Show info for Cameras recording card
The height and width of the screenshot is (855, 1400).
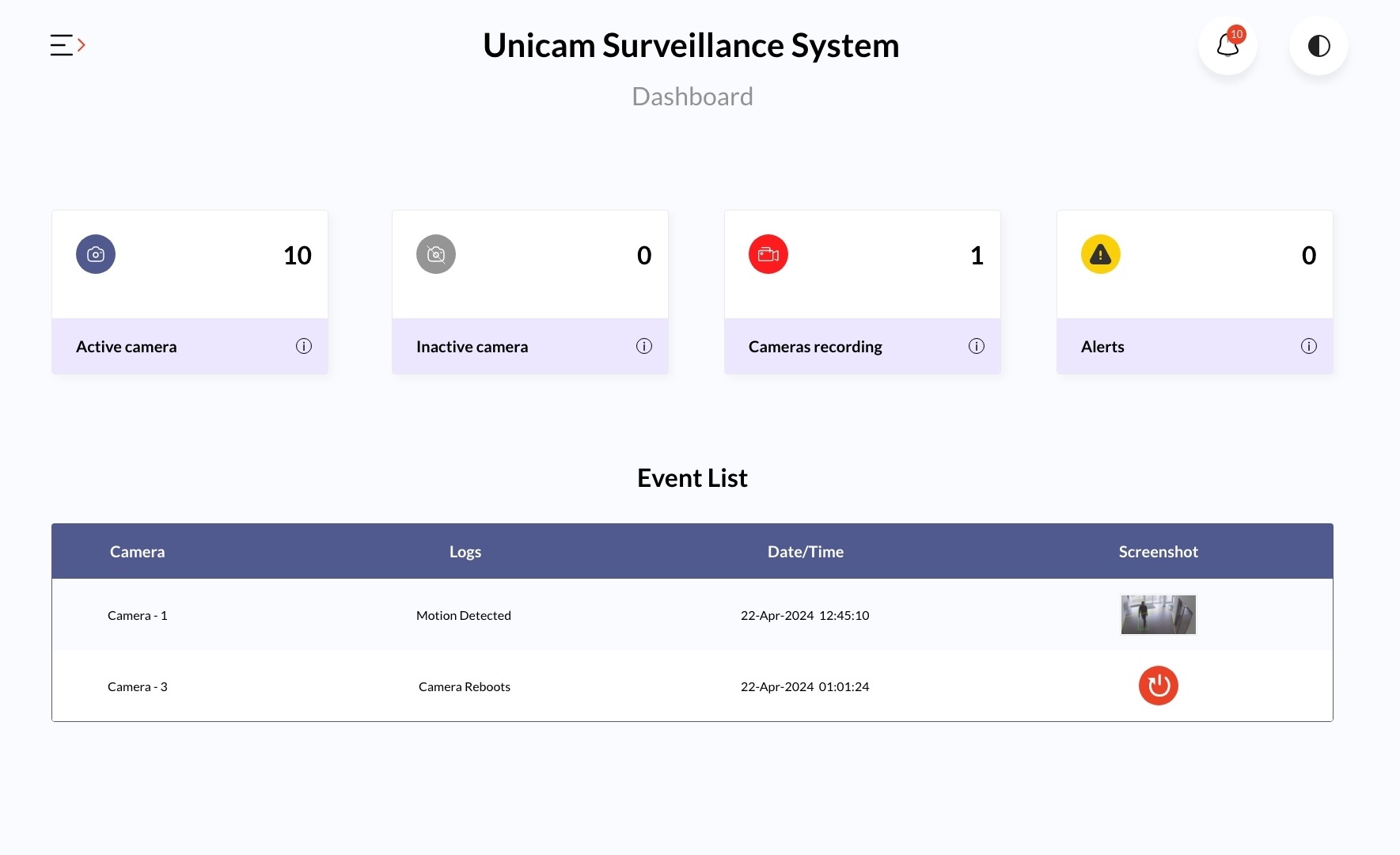coord(977,346)
